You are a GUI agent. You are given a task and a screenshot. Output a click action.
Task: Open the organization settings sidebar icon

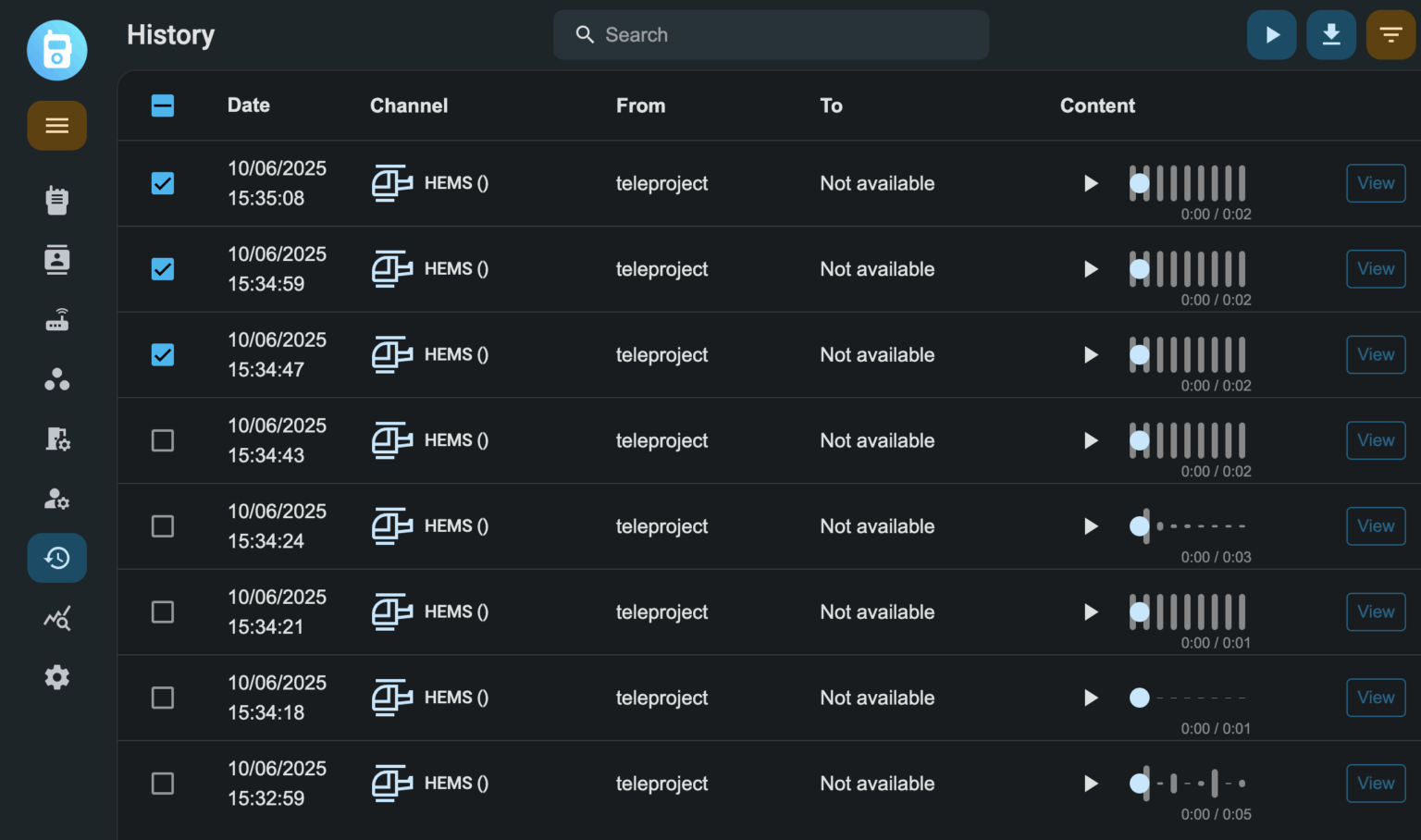pos(57,439)
